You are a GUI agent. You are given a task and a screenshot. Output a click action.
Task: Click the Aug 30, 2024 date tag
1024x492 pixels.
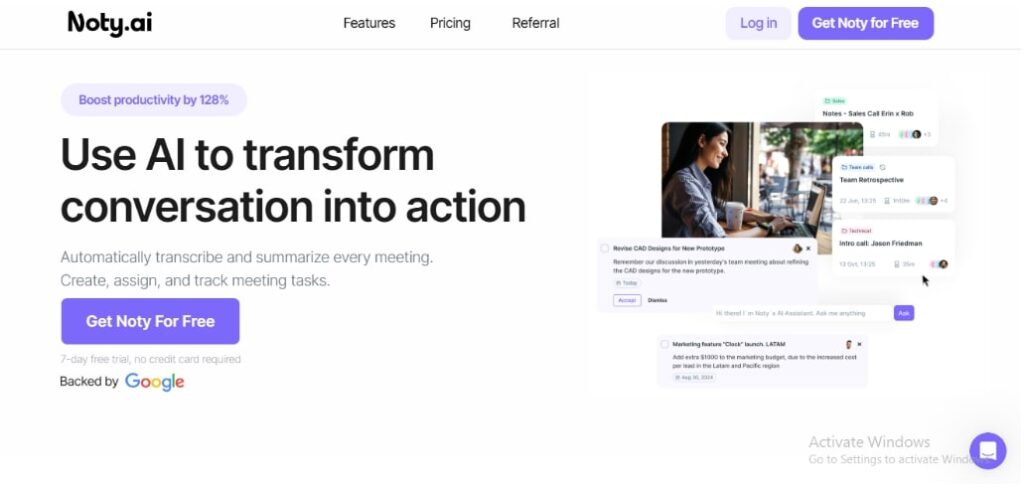click(x=694, y=378)
